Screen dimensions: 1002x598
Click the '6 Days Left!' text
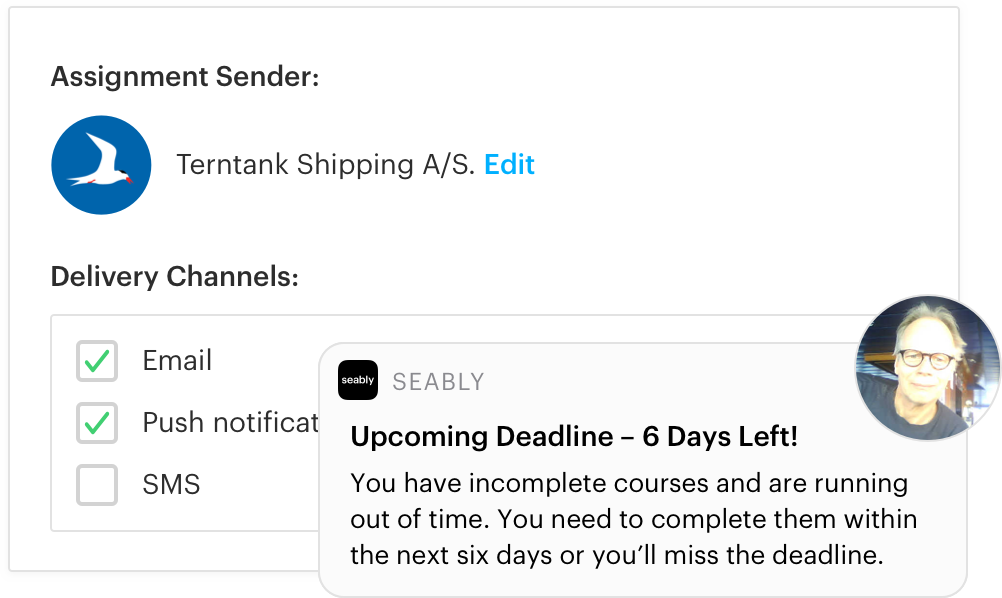tap(719, 437)
